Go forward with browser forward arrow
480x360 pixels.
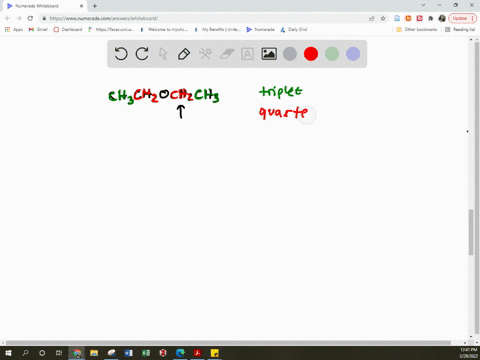tap(19, 18)
